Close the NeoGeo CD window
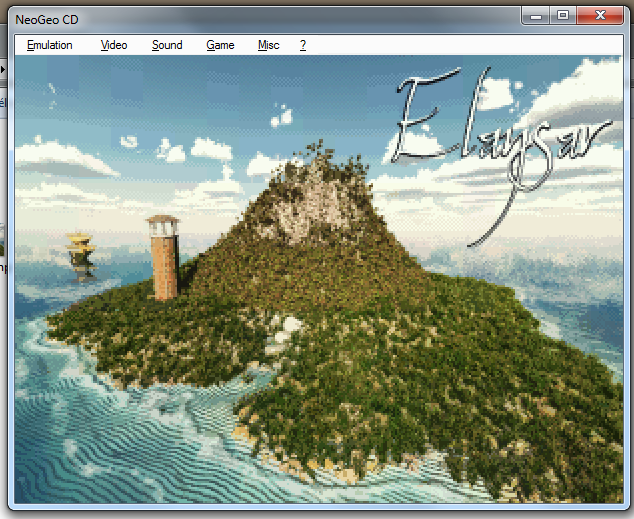 pyautogui.click(x=600, y=16)
